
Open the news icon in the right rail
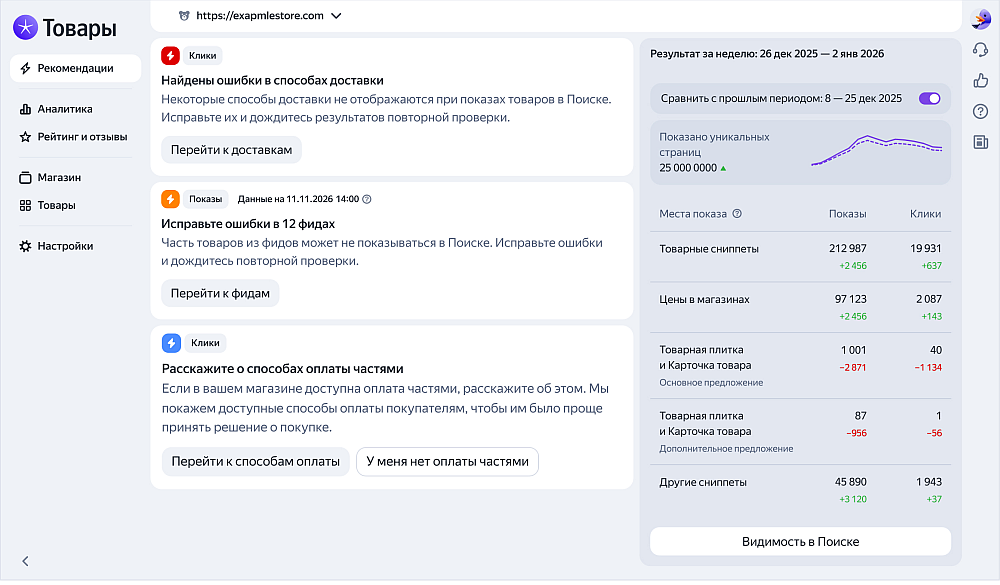pos(981,142)
